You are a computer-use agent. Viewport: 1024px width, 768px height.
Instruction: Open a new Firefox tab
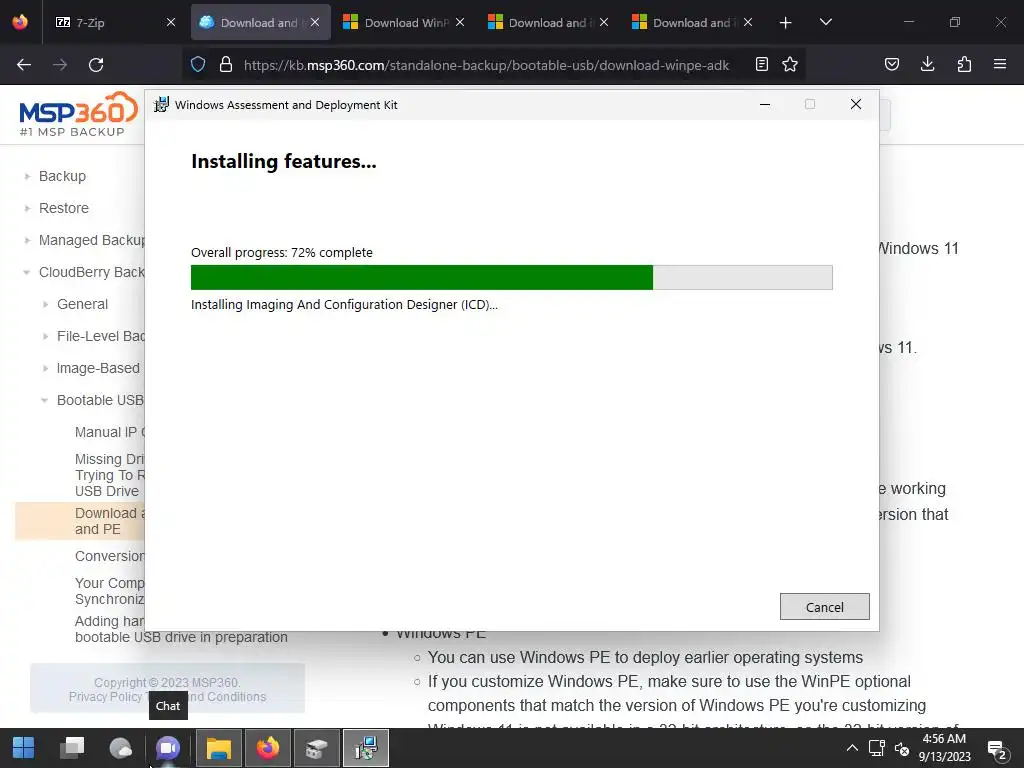786,23
